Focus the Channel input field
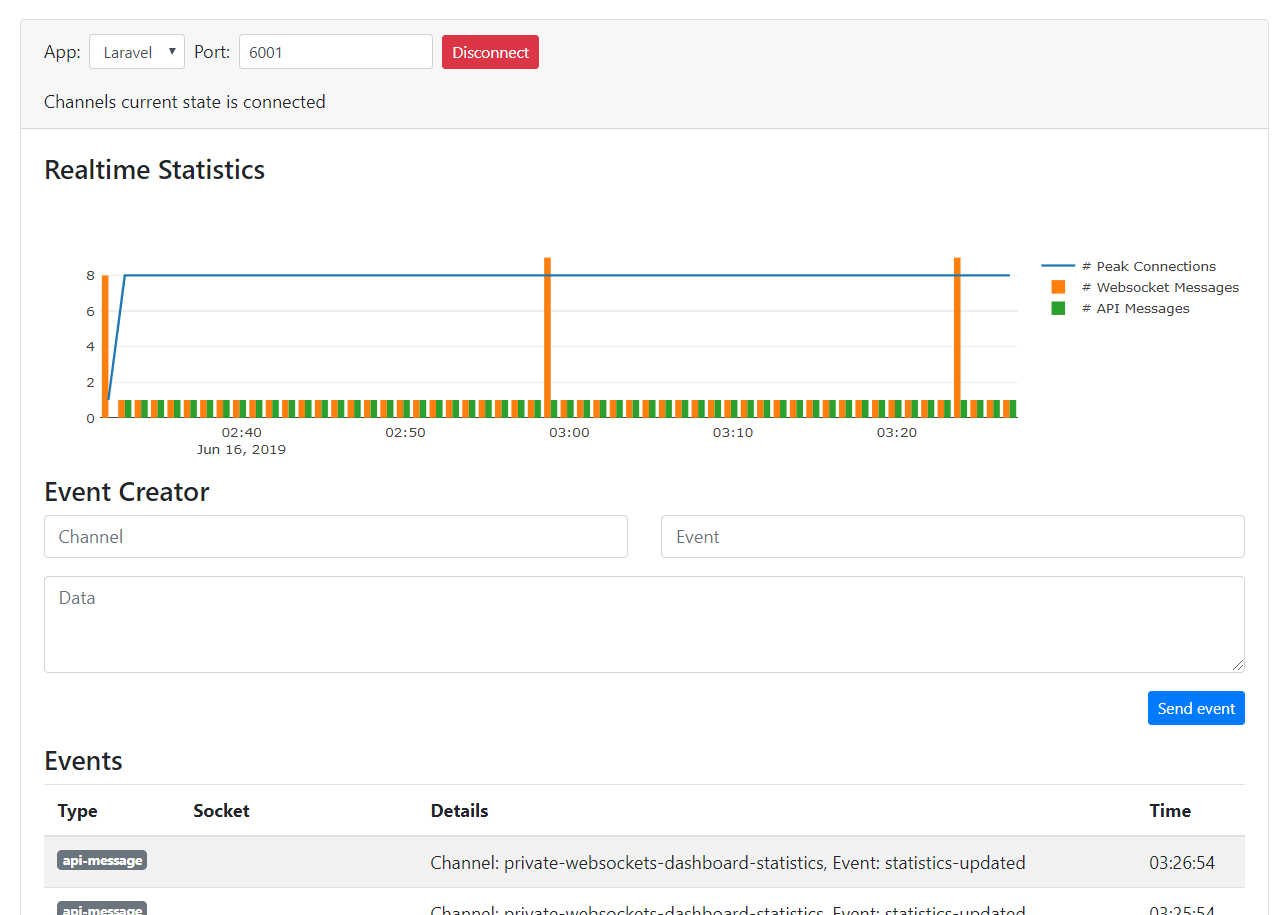The image size is (1286, 915). (x=336, y=537)
